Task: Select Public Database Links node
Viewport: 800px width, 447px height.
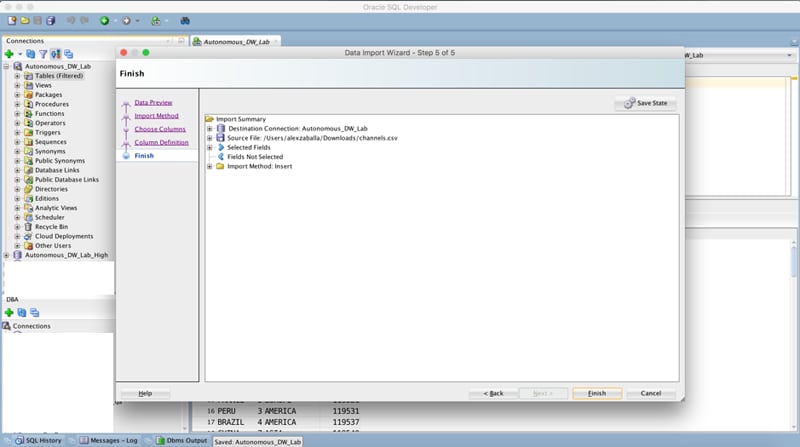Action: (x=67, y=180)
